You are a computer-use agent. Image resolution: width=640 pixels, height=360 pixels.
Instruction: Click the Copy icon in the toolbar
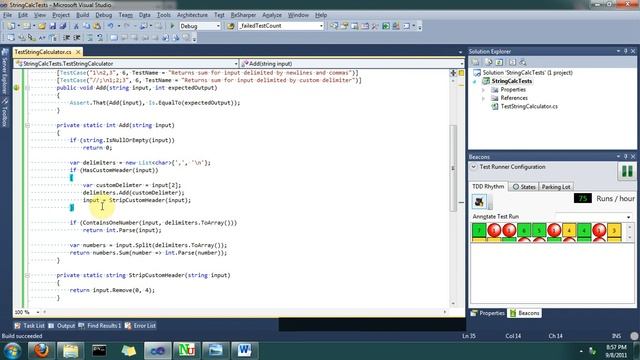coord(87,26)
